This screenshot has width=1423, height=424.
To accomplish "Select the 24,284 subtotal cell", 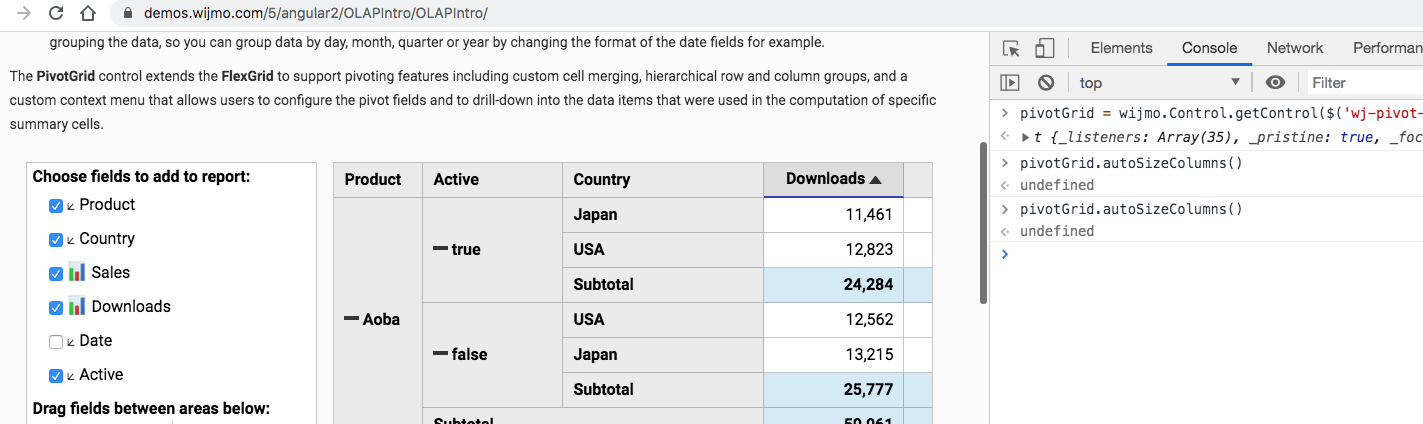I will click(x=833, y=285).
